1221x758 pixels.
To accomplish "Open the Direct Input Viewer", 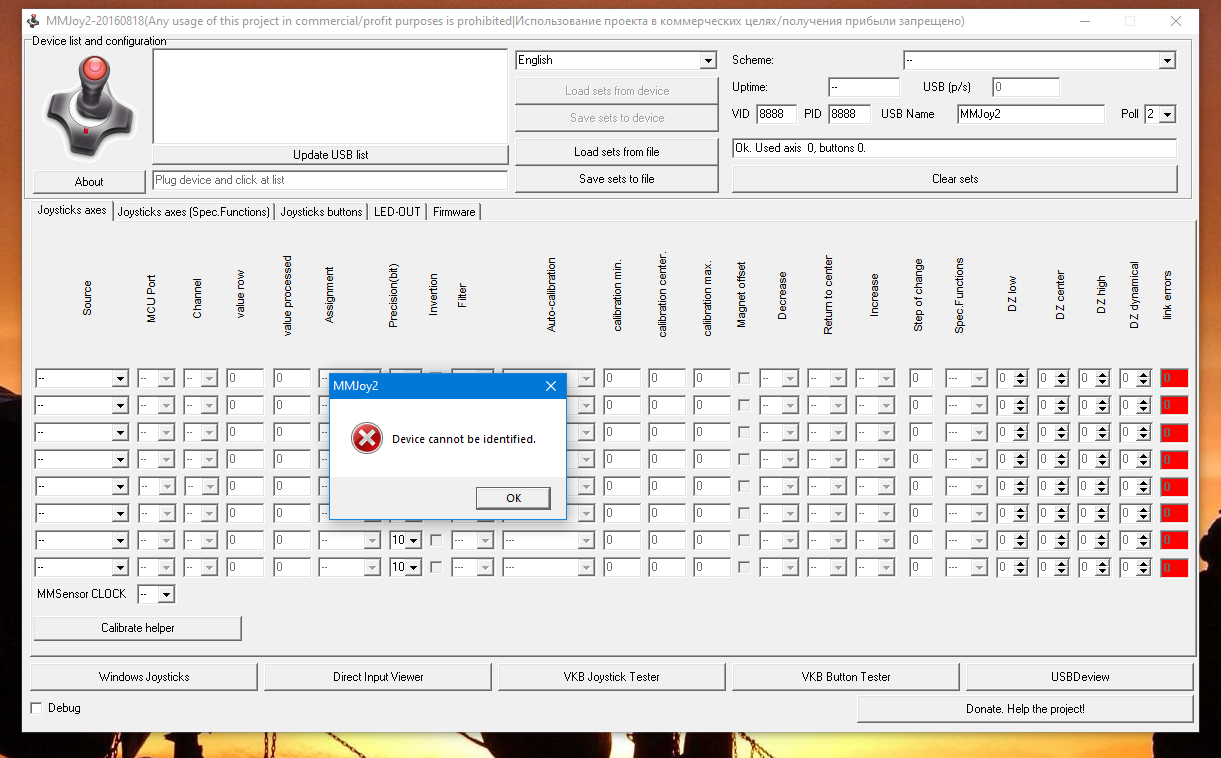I will pos(378,677).
